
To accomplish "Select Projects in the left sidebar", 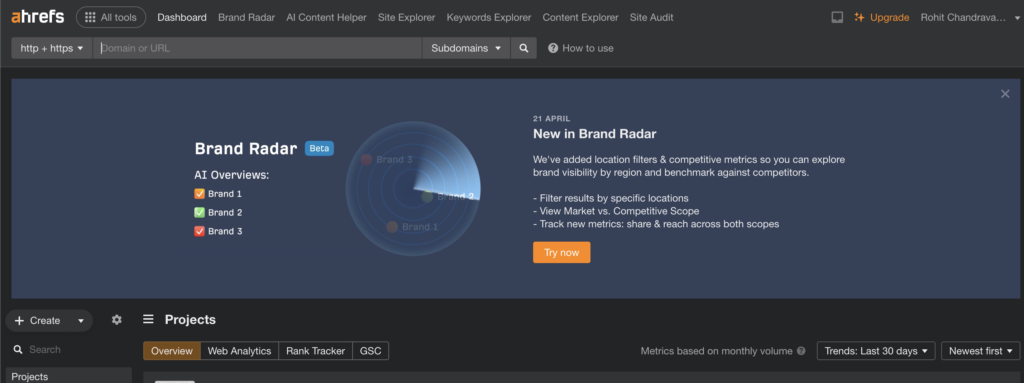I will 69,376.
